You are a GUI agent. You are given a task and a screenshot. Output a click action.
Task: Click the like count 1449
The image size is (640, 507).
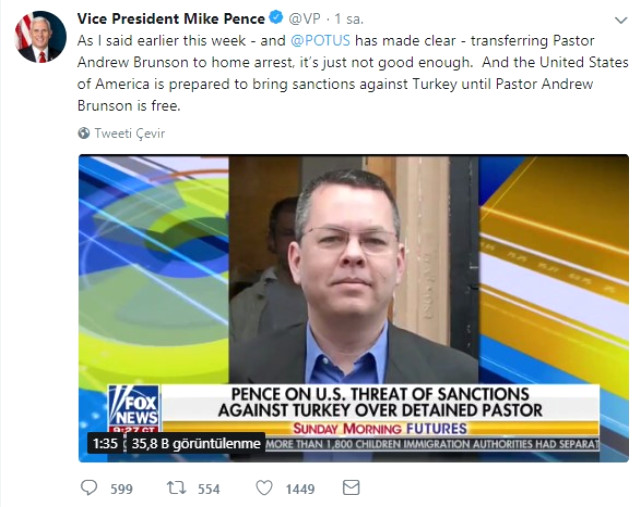point(299,489)
